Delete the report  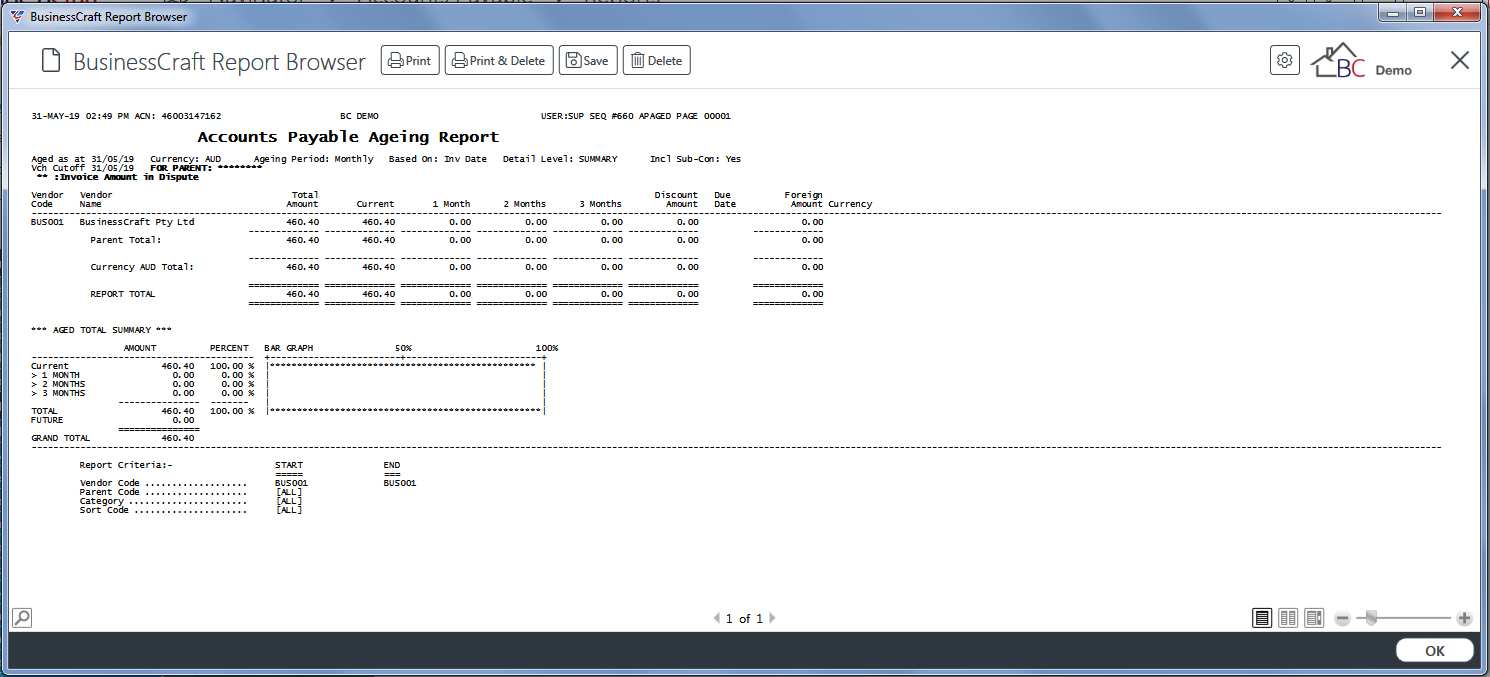point(657,61)
